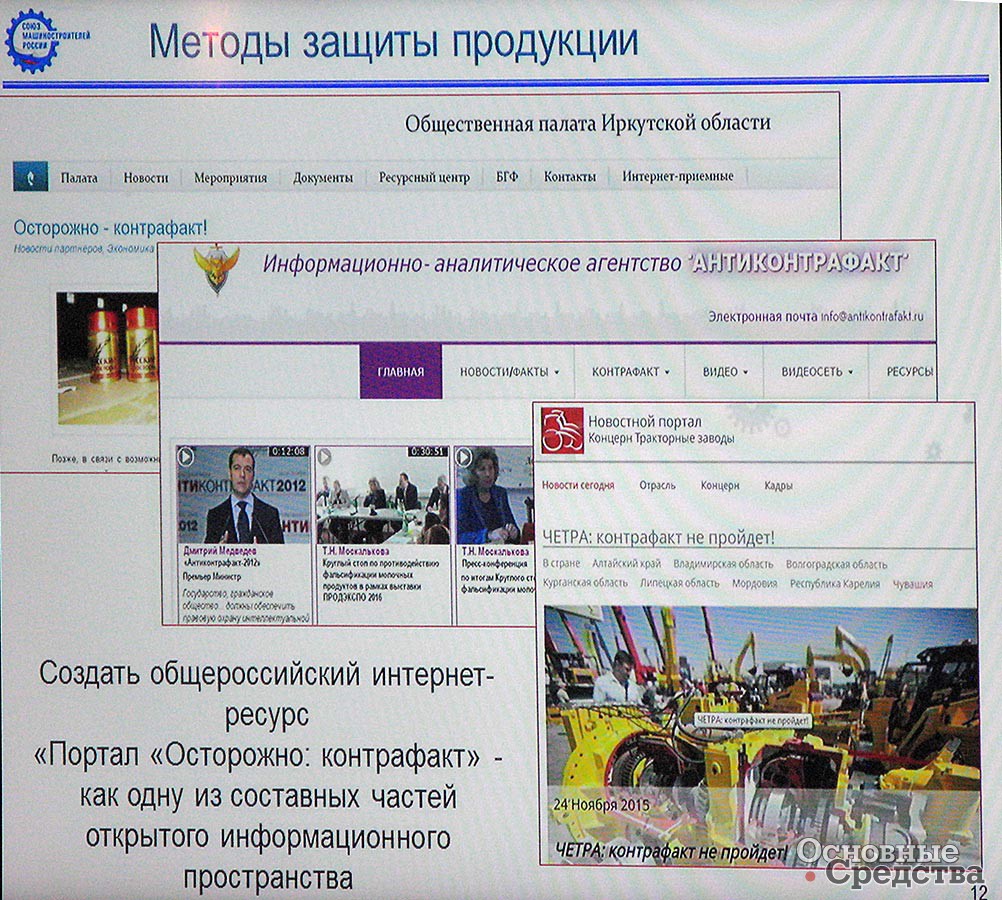1002x900 pixels.
Task: Open the article link Осторожно - контрафакт!
Action: pyautogui.click(x=111, y=228)
